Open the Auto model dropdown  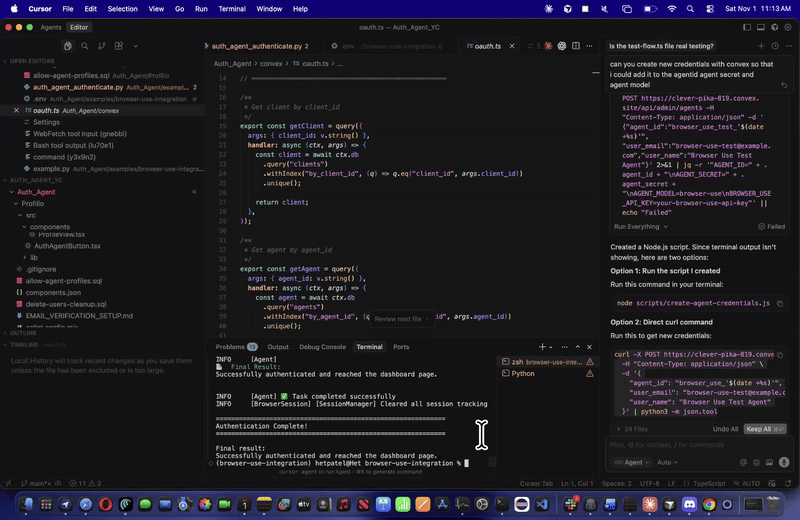[667, 462]
